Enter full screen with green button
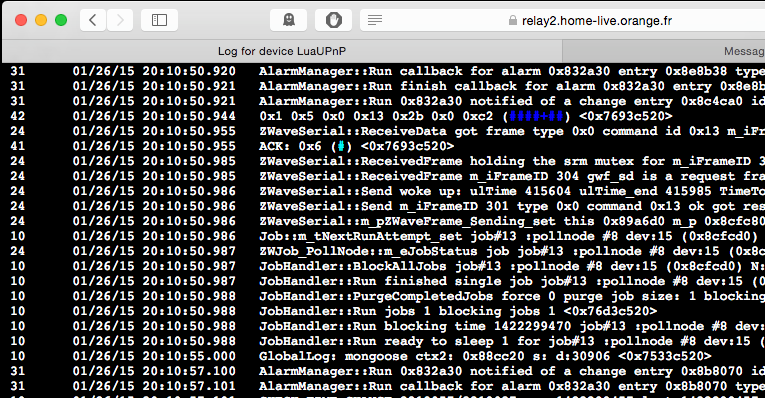This screenshot has width=765, height=398. click(61, 20)
